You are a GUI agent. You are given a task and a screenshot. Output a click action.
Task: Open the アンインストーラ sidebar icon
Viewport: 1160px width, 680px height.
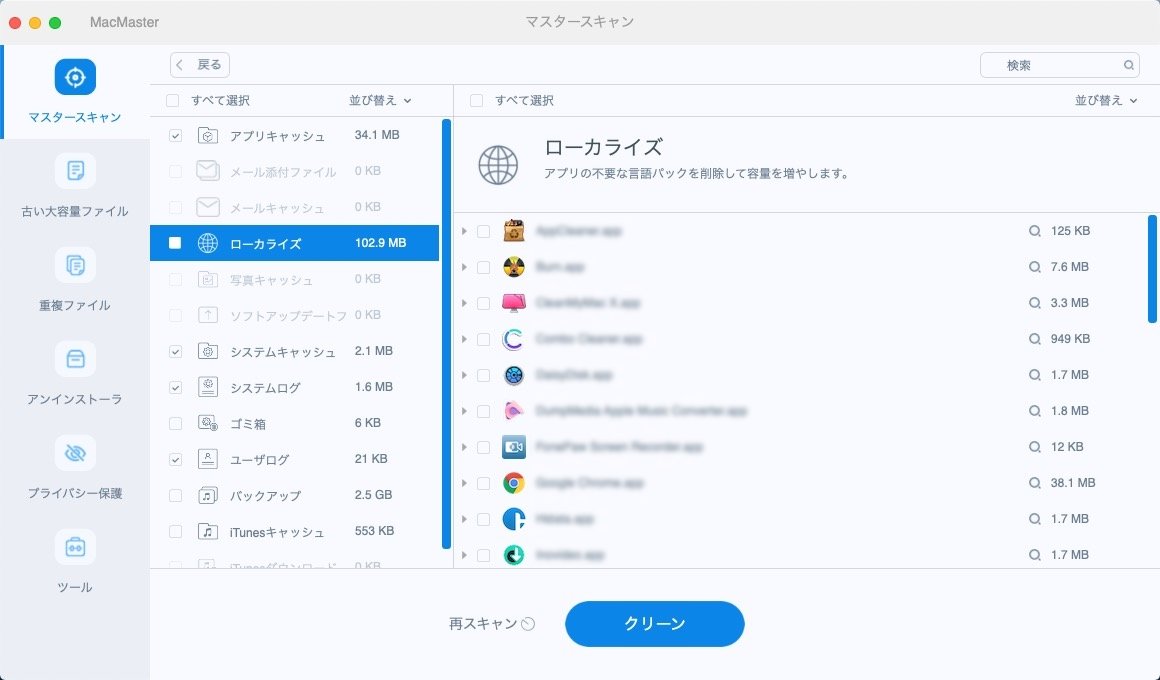tap(75, 359)
